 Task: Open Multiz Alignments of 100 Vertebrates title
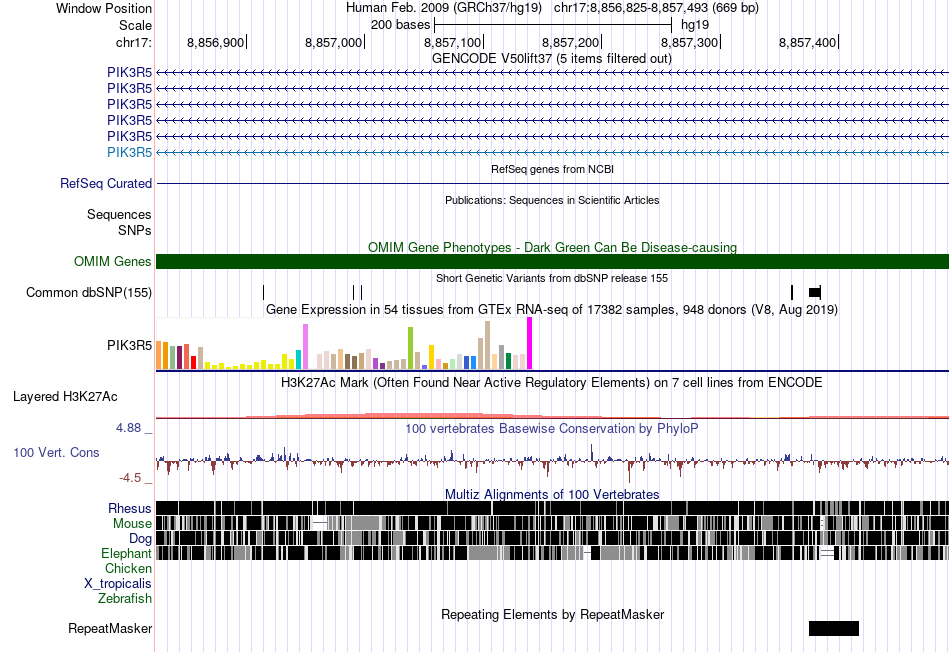pyautogui.click(x=552, y=494)
